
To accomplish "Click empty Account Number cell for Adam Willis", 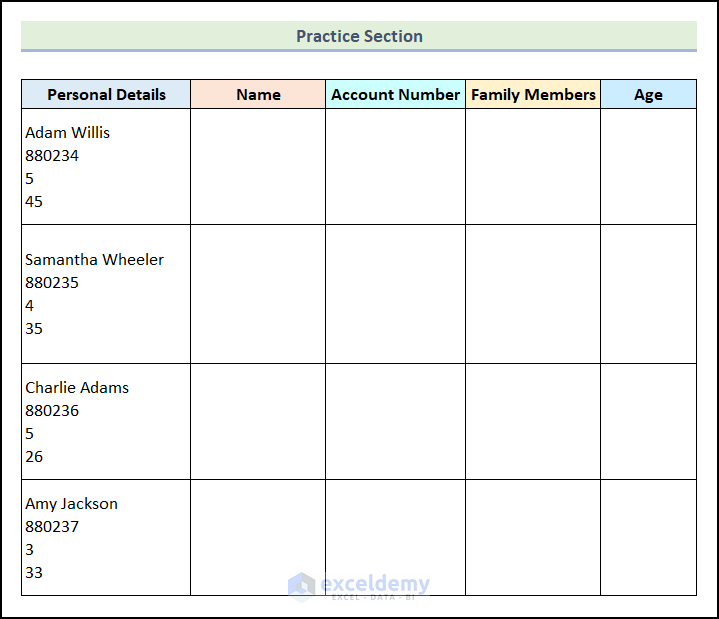I will [395, 167].
